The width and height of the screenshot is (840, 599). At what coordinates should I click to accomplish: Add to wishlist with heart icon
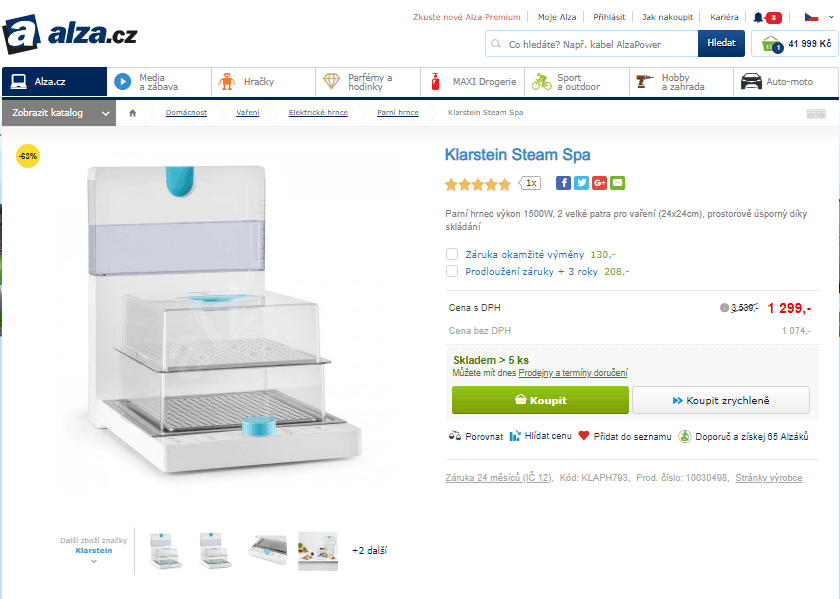coord(584,436)
